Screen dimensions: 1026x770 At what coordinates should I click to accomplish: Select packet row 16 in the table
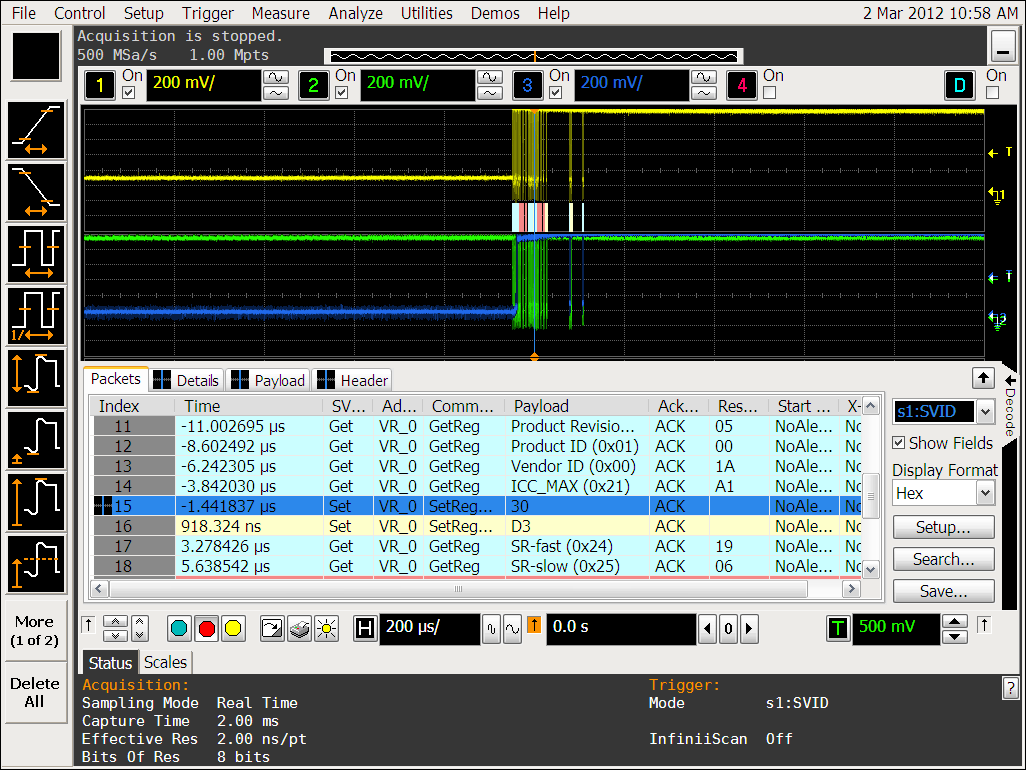coord(400,526)
